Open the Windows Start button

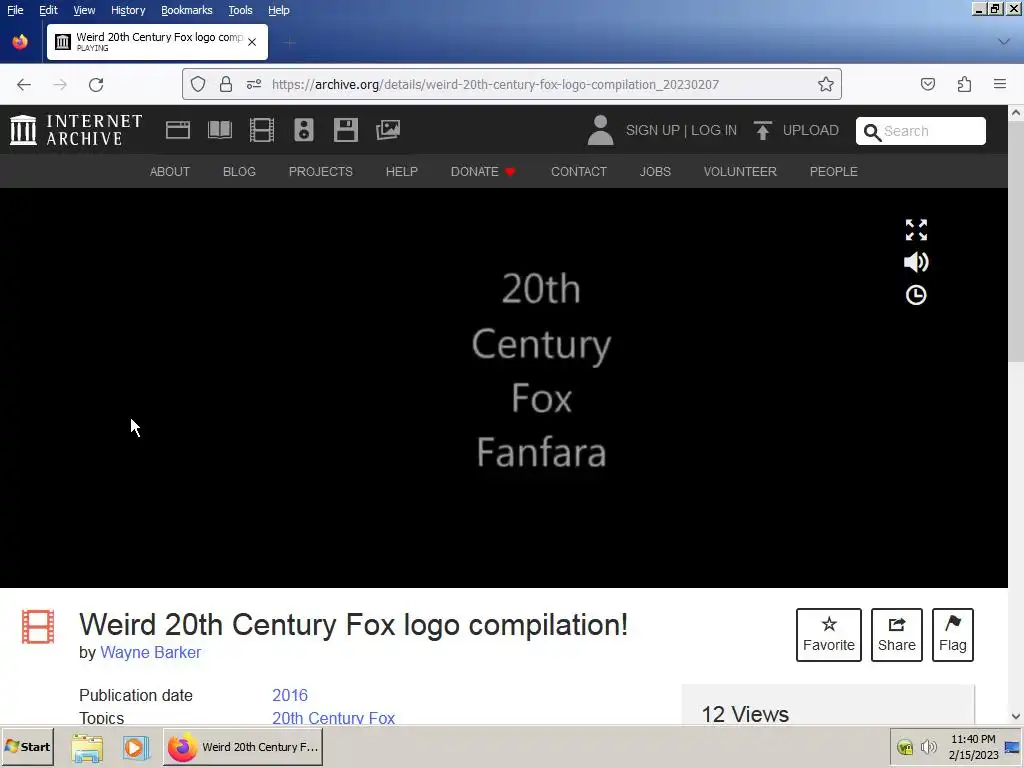[27, 747]
